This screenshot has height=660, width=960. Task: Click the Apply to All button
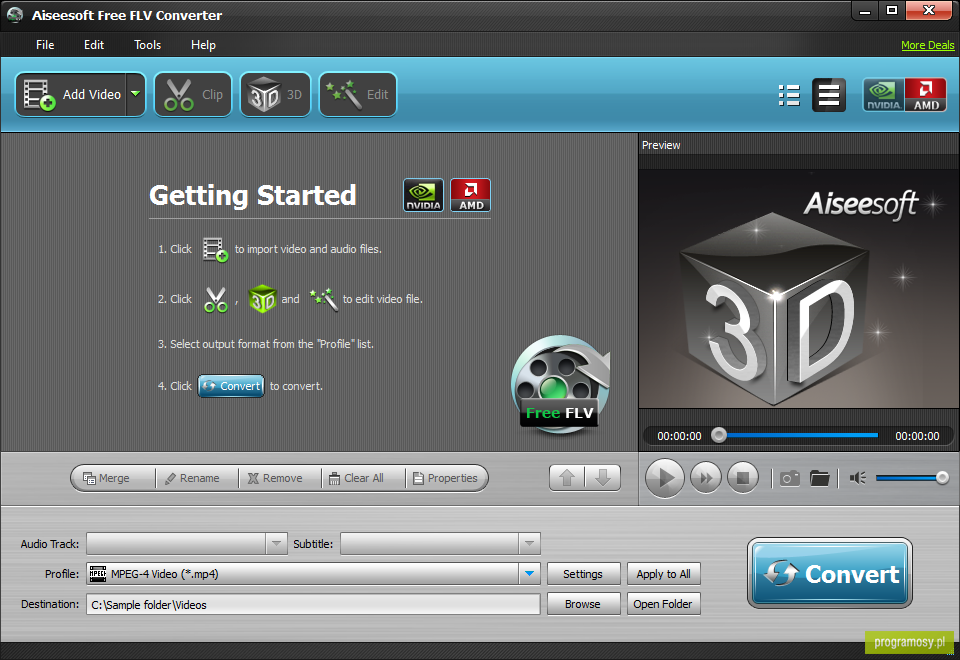[x=664, y=574]
